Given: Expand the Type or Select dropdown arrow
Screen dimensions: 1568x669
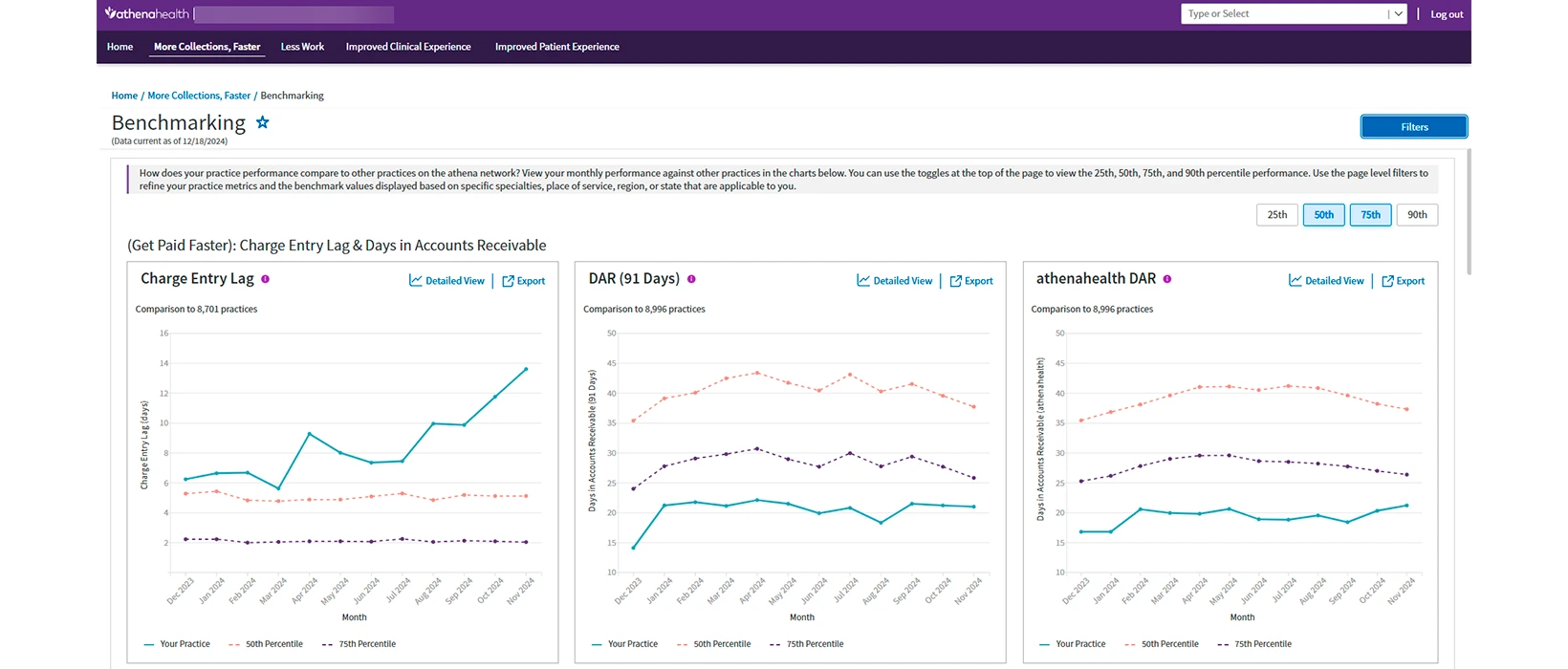Looking at the screenshot, I should 1398,13.
